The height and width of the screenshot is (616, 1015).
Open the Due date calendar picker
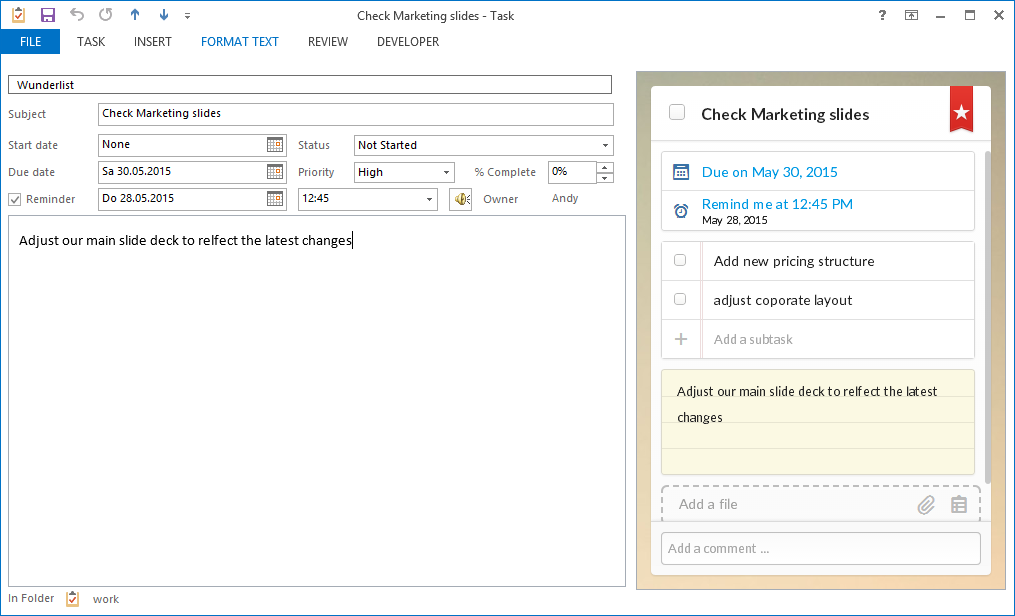274,171
